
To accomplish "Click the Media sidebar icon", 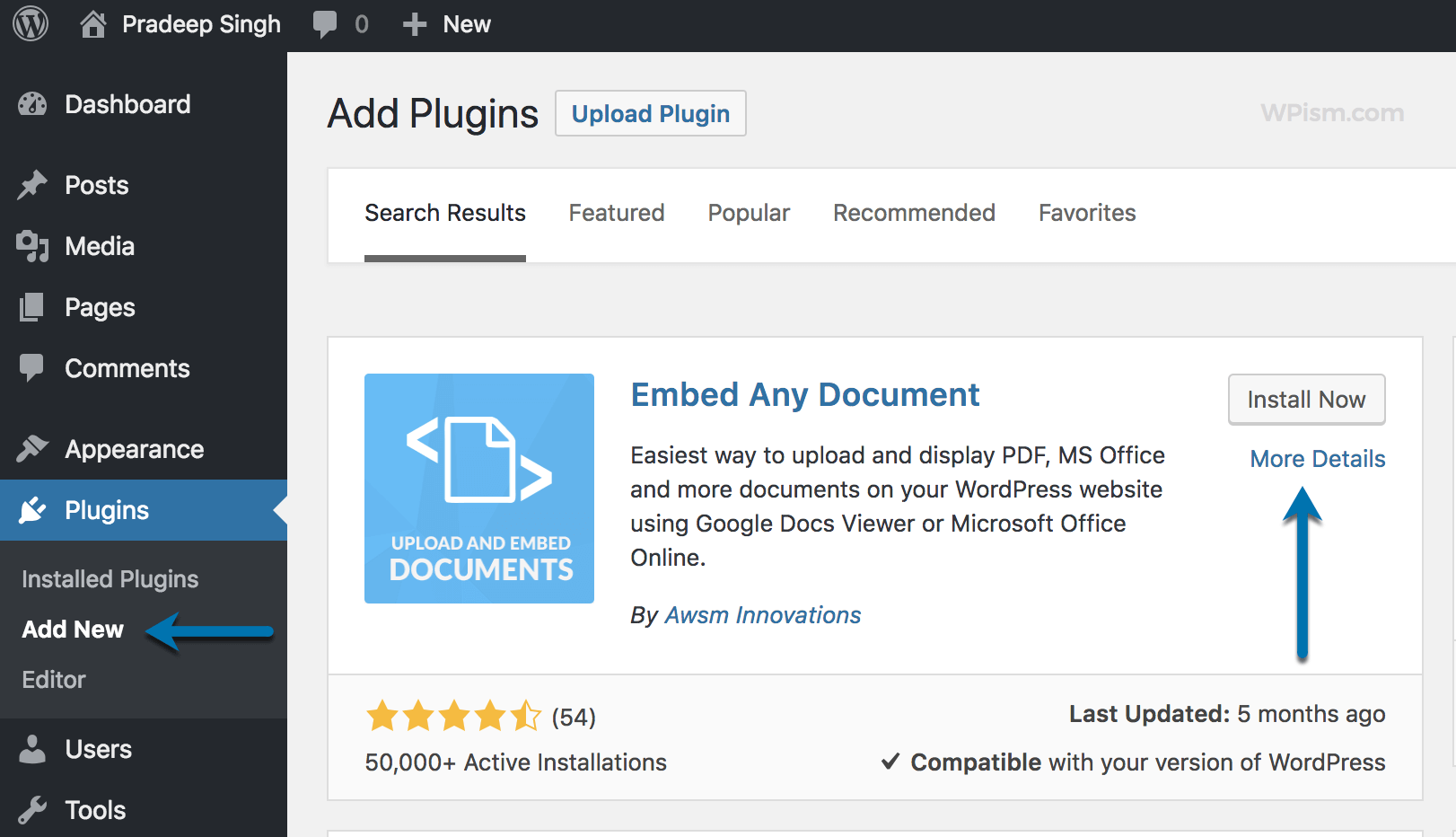I will (x=32, y=246).
